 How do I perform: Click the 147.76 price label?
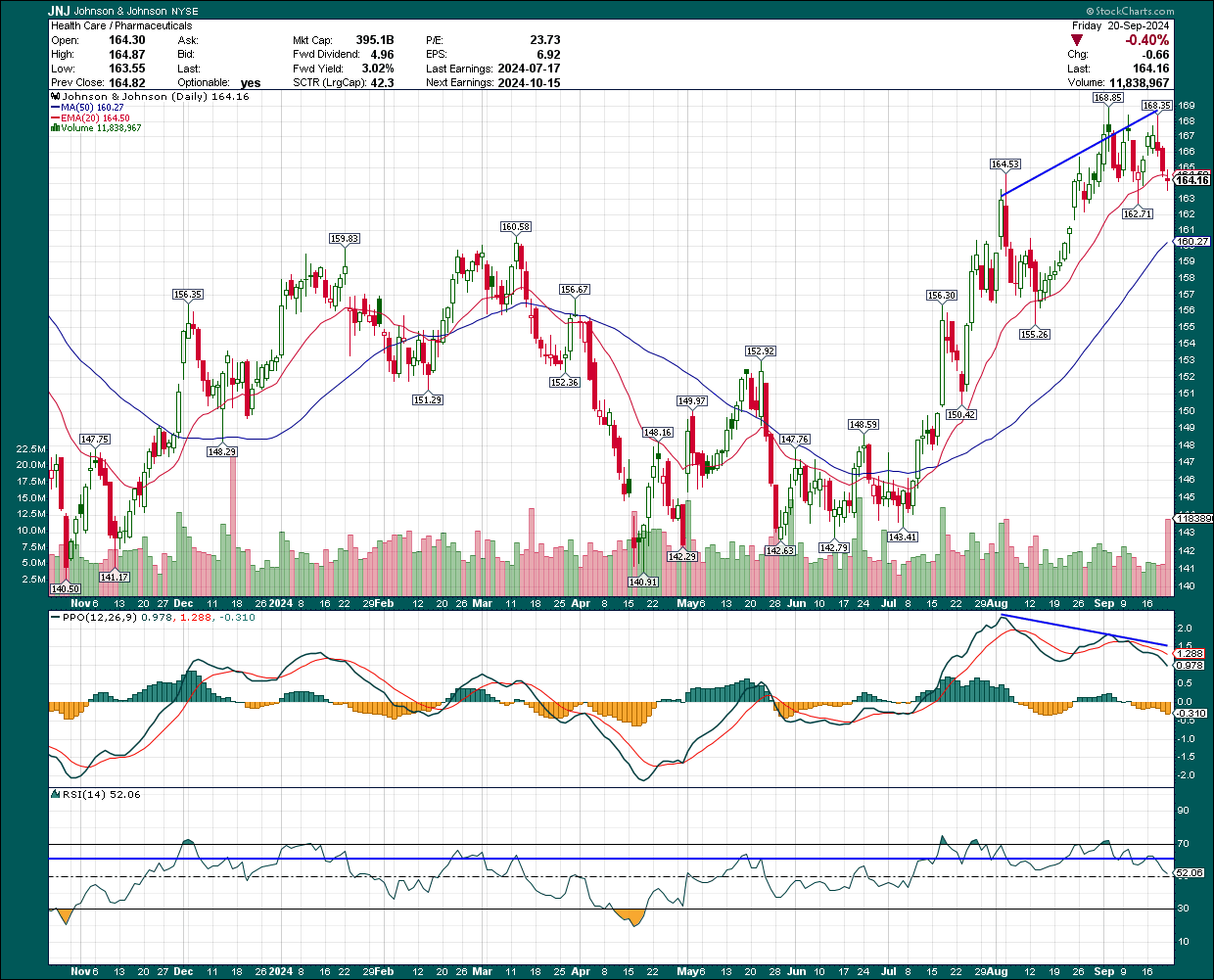click(x=795, y=440)
